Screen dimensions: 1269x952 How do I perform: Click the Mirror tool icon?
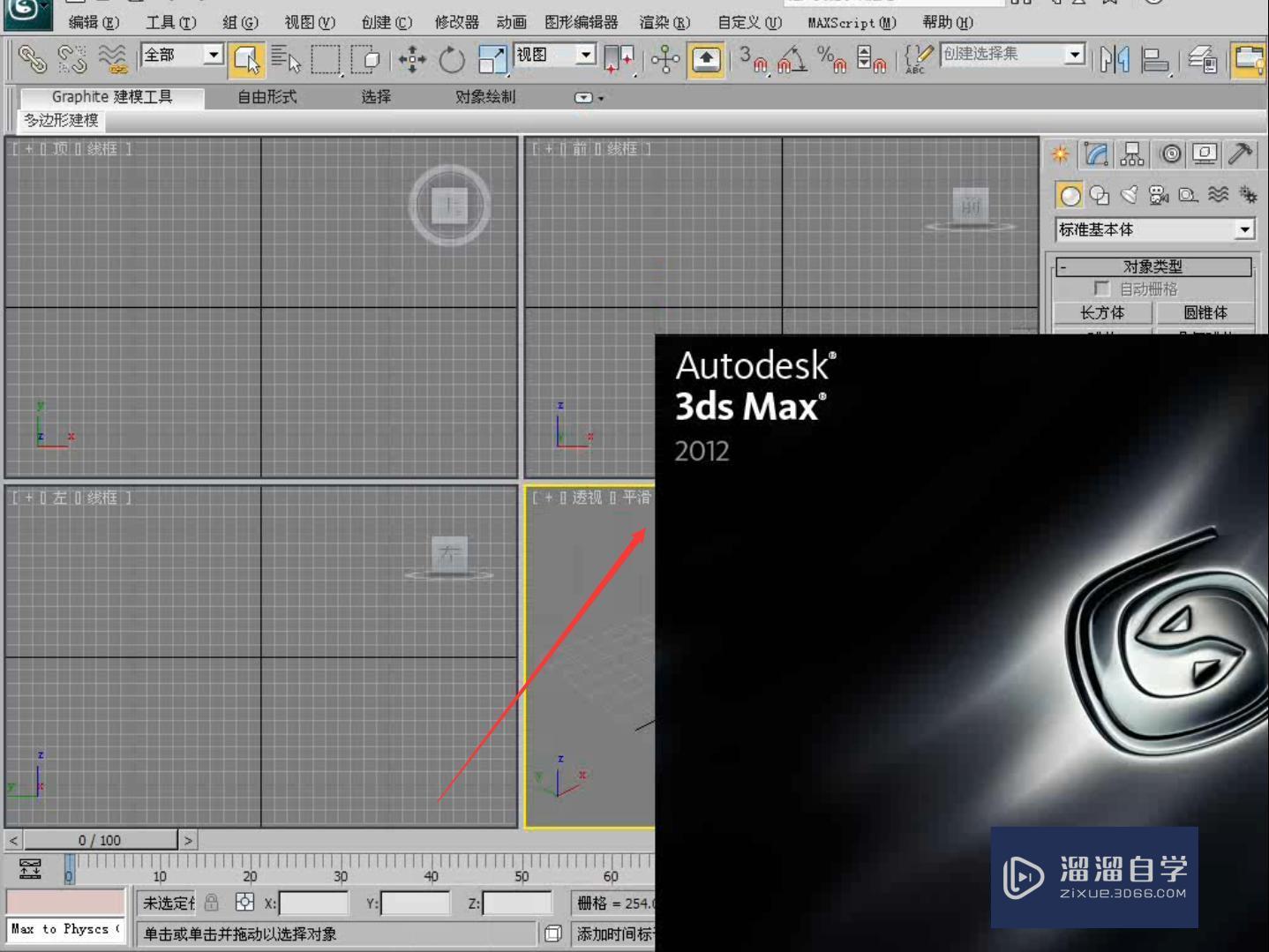1115,59
